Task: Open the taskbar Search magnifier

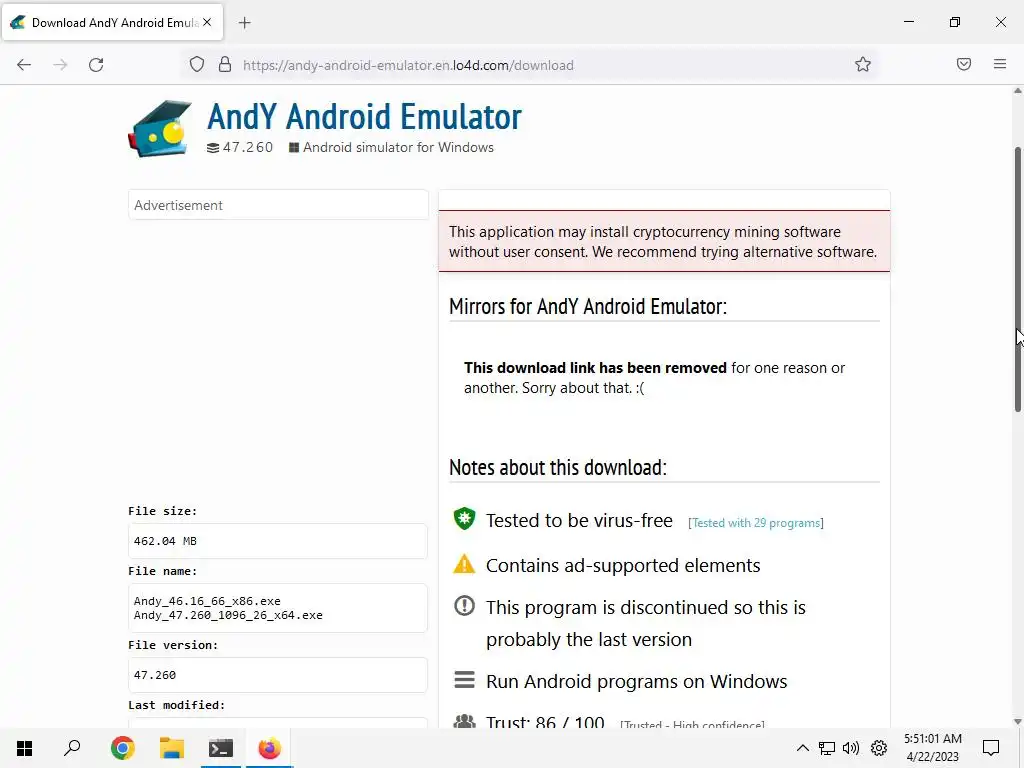Action: [x=72, y=748]
